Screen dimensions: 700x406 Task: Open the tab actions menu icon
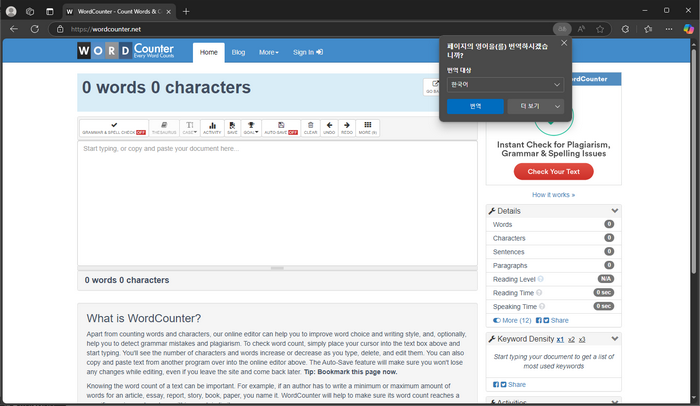coord(50,12)
